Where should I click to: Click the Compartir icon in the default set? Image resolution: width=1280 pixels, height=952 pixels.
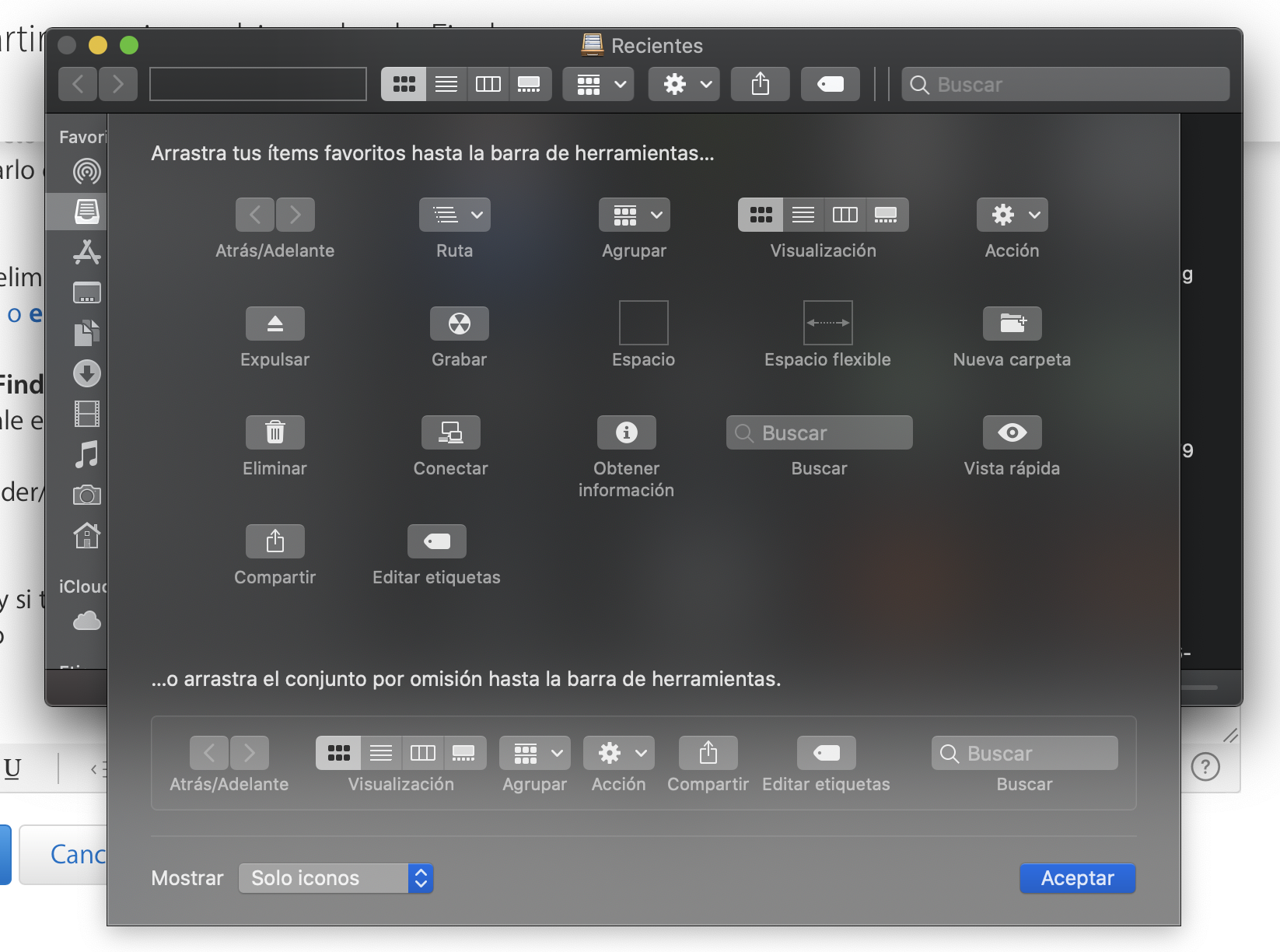tap(708, 753)
